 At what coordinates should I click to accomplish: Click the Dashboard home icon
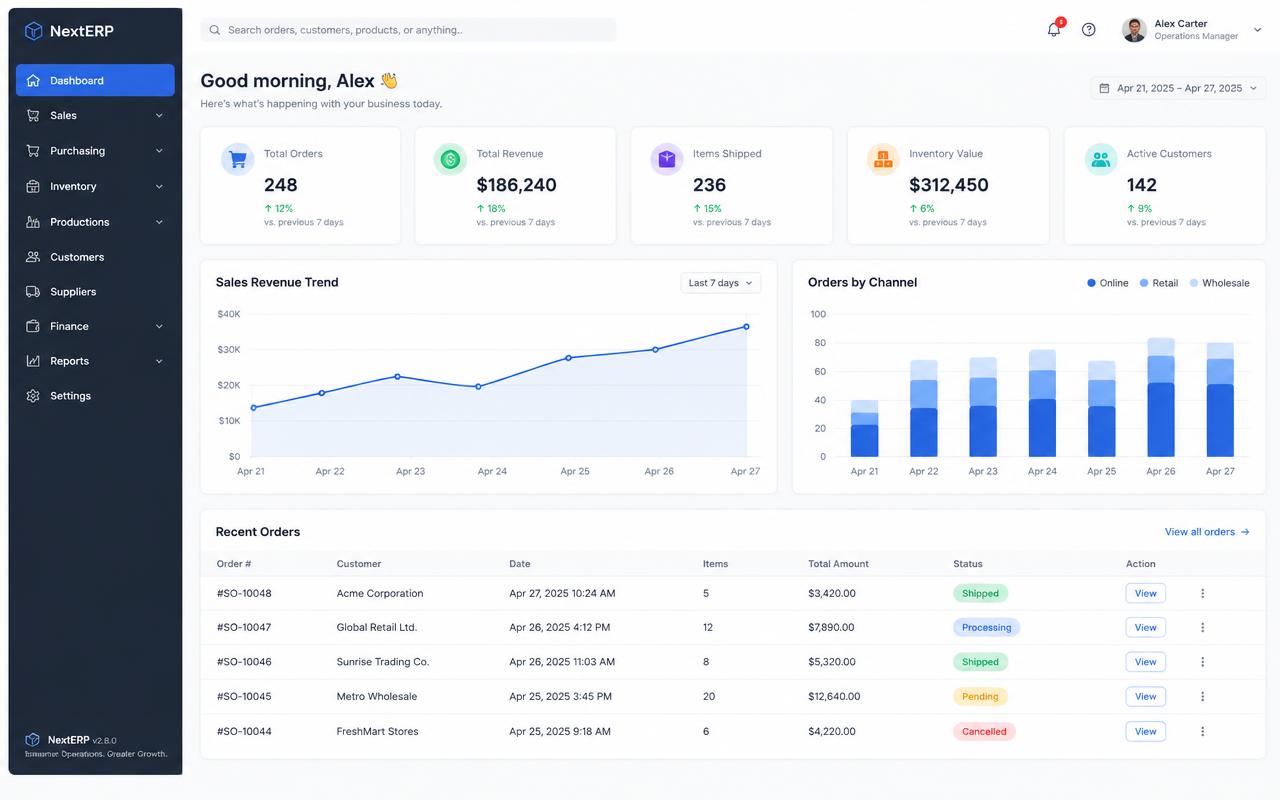tap(33, 80)
